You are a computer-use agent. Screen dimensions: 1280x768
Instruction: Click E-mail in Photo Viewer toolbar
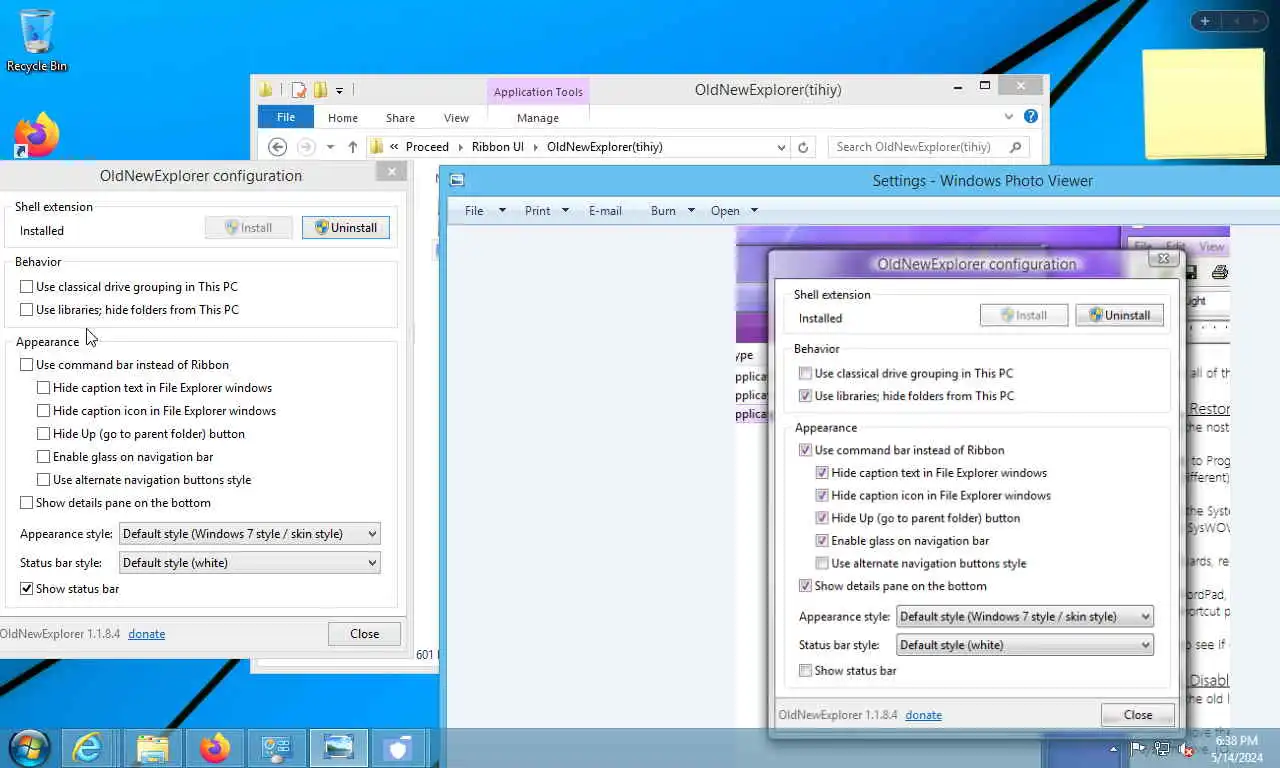[605, 211]
